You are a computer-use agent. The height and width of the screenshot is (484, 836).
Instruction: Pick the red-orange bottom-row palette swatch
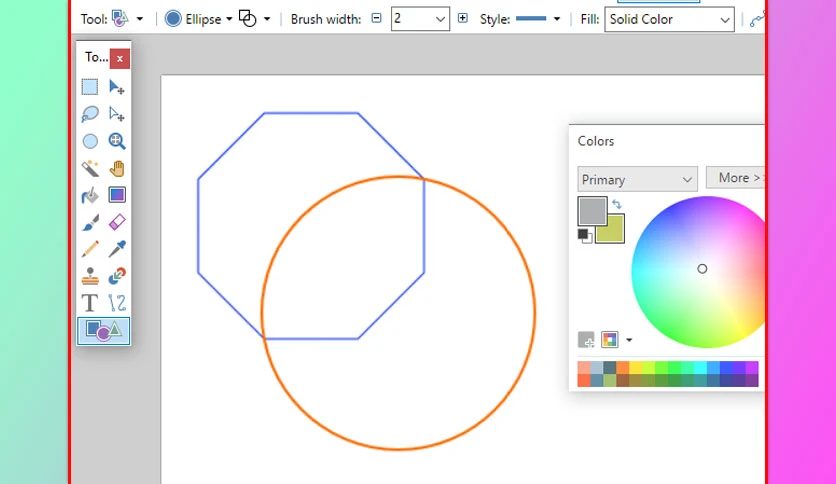[584, 380]
